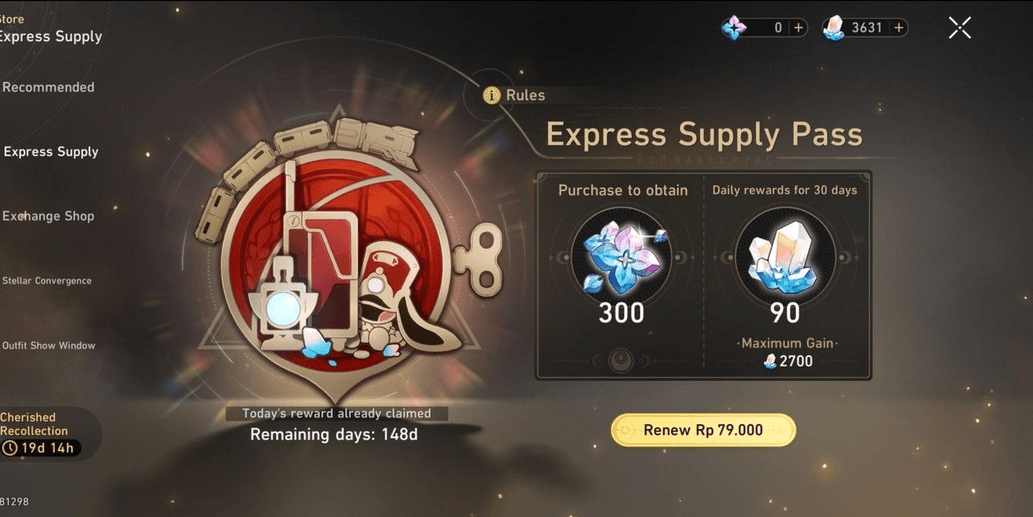Open the Stellar Convergence tab
The height and width of the screenshot is (517, 1033).
pyautogui.click(x=47, y=281)
